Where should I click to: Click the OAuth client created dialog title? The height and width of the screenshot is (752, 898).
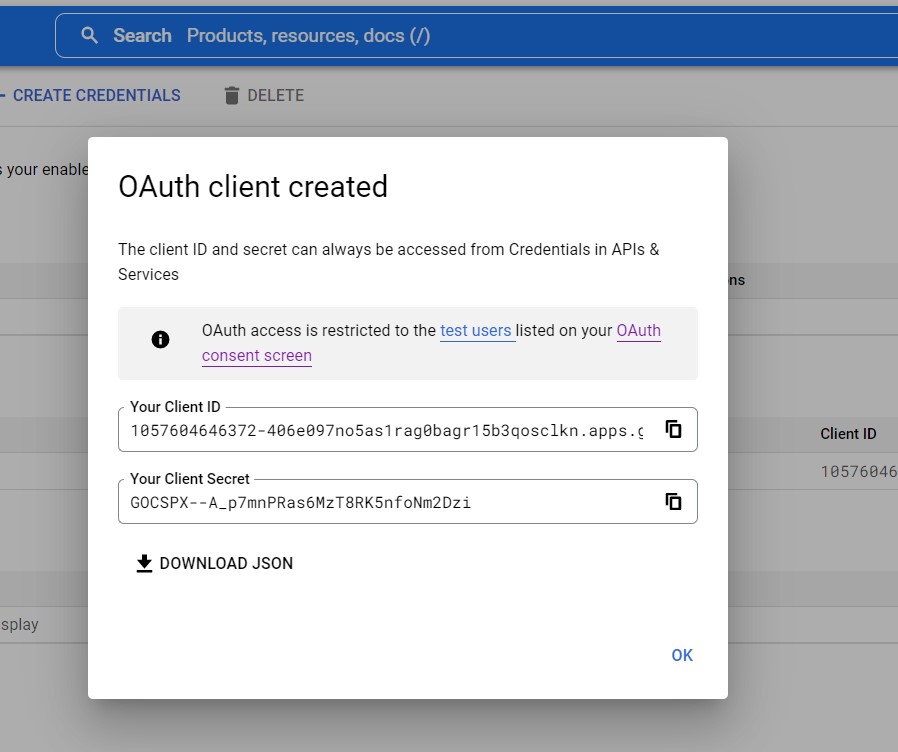pos(253,186)
